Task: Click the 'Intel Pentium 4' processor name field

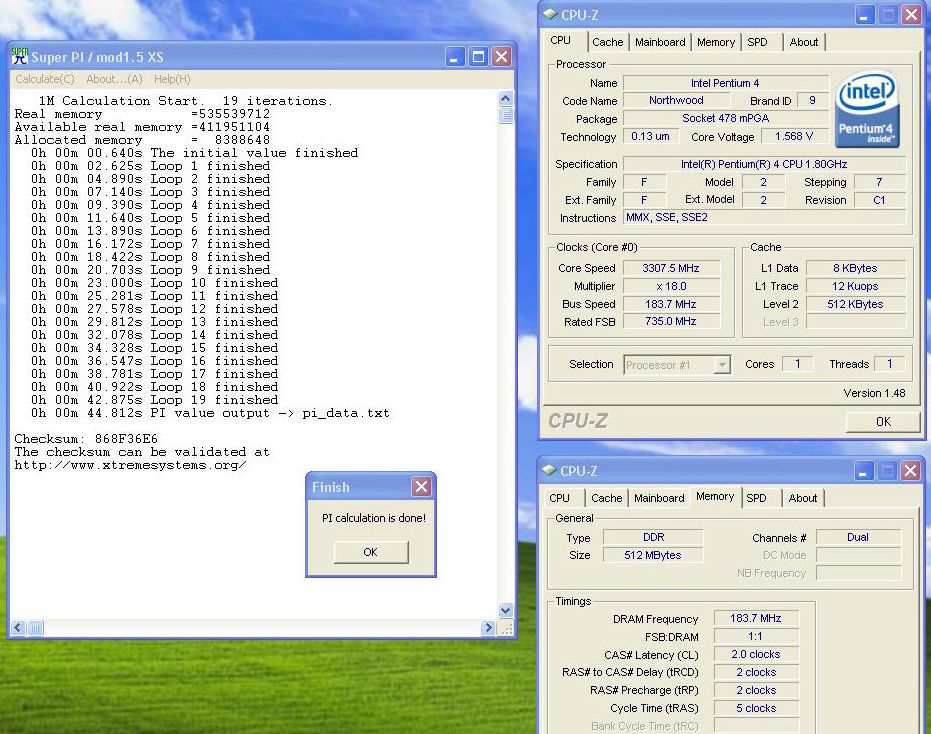Action: (725, 83)
